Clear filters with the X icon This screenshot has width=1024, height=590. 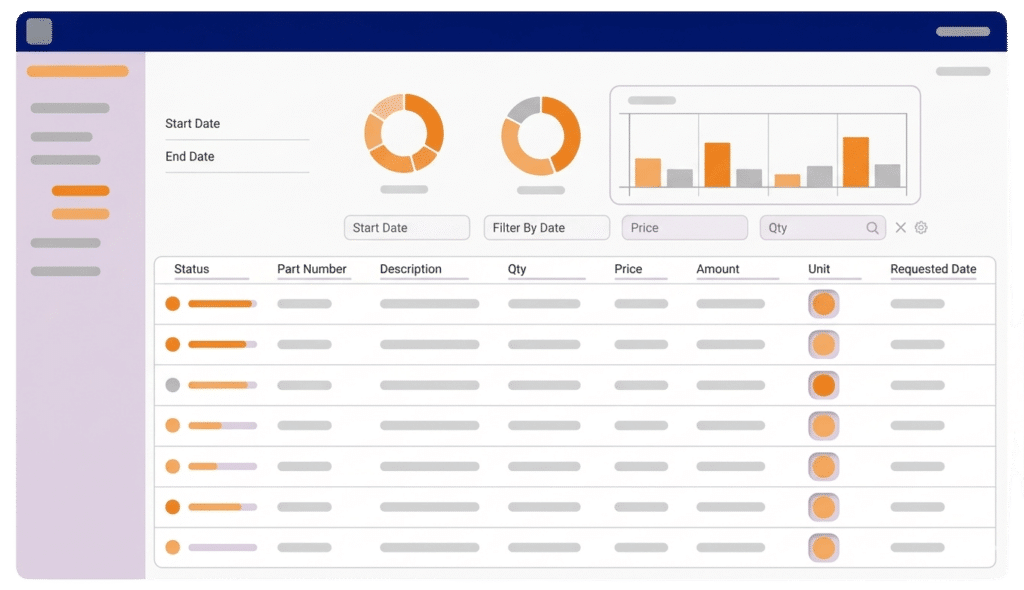tap(901, 227)
